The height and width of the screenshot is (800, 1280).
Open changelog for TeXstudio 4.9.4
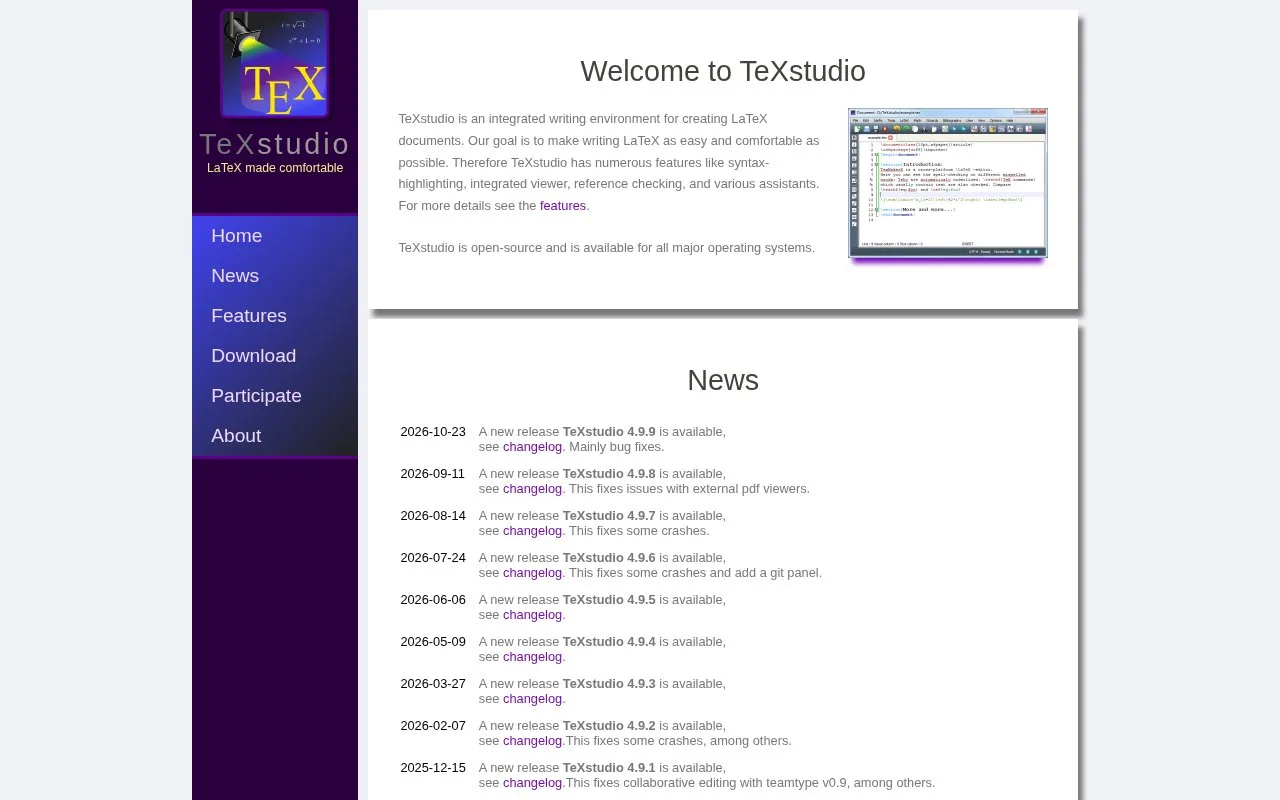pyautogui.click(x=532, y=657)
